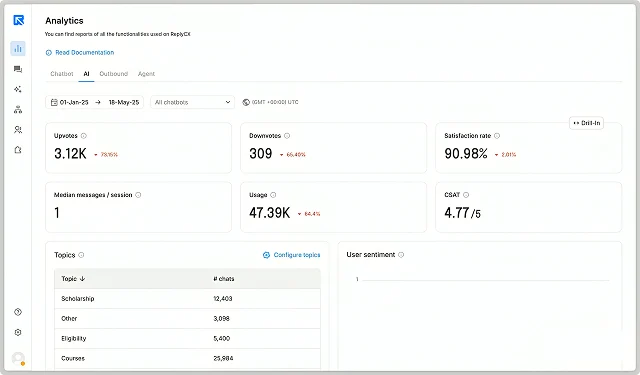This screenshot has width=640, height=375.
Task: Open the help icon in sidebar
Action: coord(18,312)
